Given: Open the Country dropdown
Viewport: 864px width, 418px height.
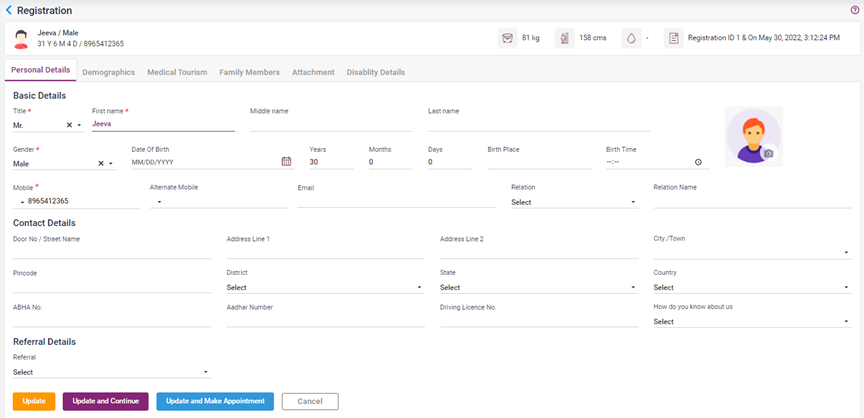Looking at the screenshot, I should tap(847, 287).
